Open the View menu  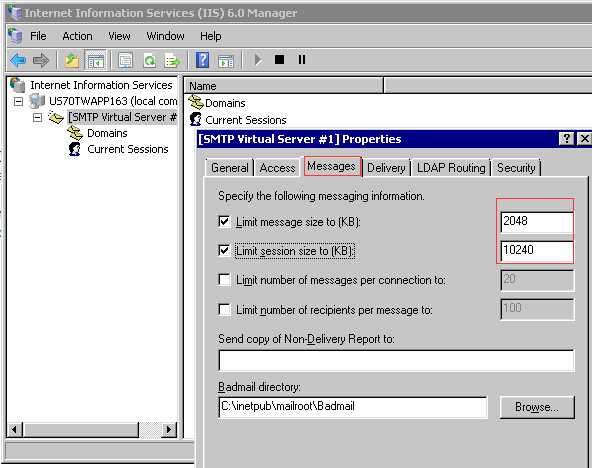119,36
